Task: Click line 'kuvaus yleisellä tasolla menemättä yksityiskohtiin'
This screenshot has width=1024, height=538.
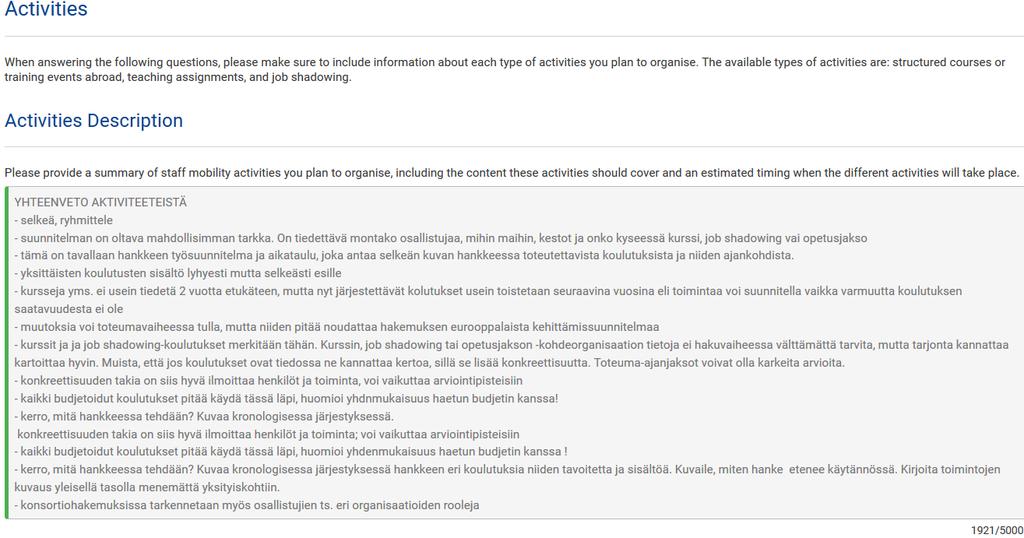Action: point(147,487)
